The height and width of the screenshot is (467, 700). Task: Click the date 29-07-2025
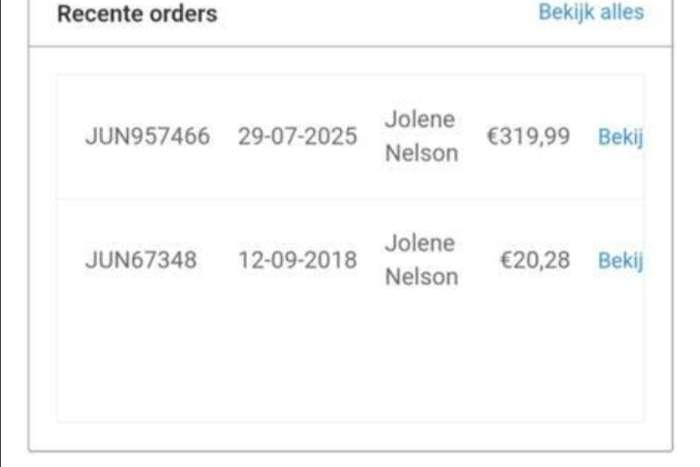point(298,136)
